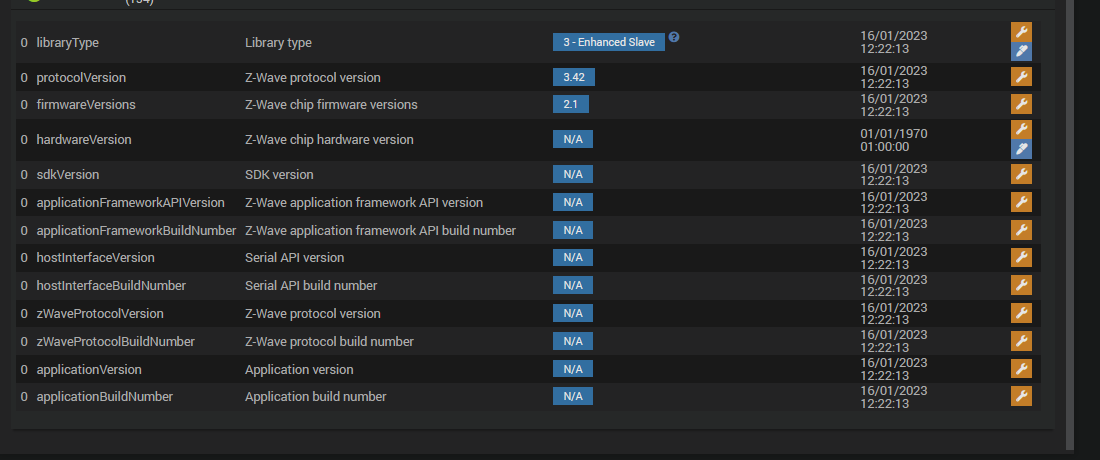This screenshot has width=1100, height=460.
Task: Click the 'Z-Wave chip hardware version' label
Action: 329,139
